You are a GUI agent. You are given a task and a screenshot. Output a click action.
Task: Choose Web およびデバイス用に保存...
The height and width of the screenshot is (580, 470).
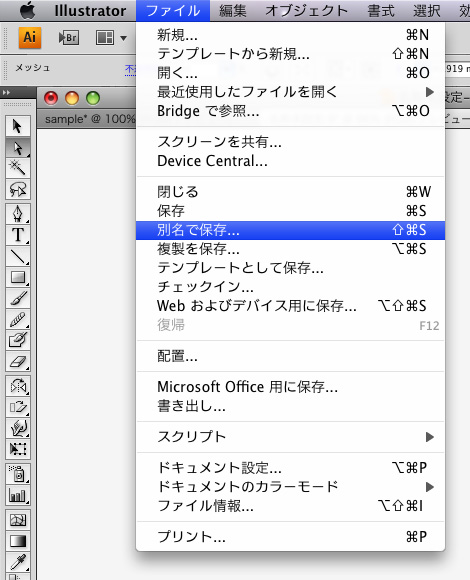click(x=290, y=306)
